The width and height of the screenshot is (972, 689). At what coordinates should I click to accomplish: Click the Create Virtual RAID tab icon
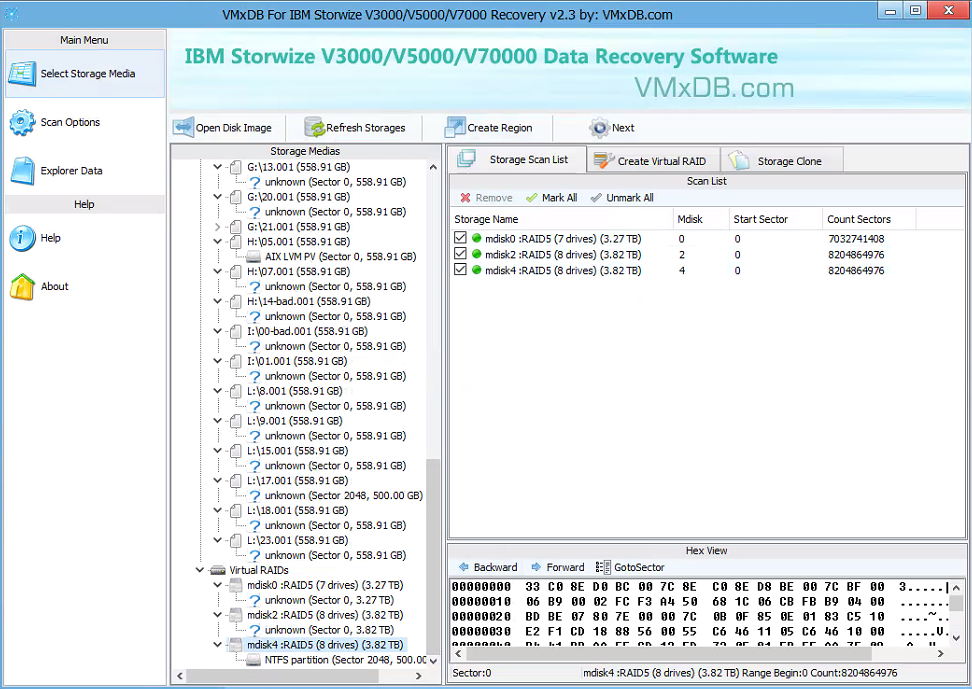point(604,160)
